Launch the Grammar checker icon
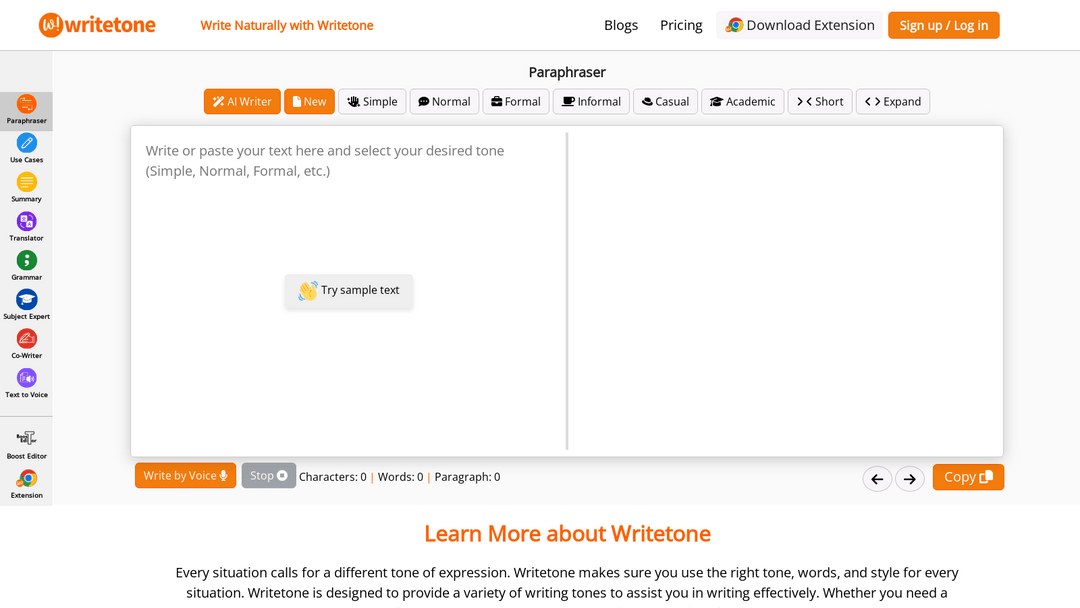Screen dimensions: 1080x608 pos(26,261)
